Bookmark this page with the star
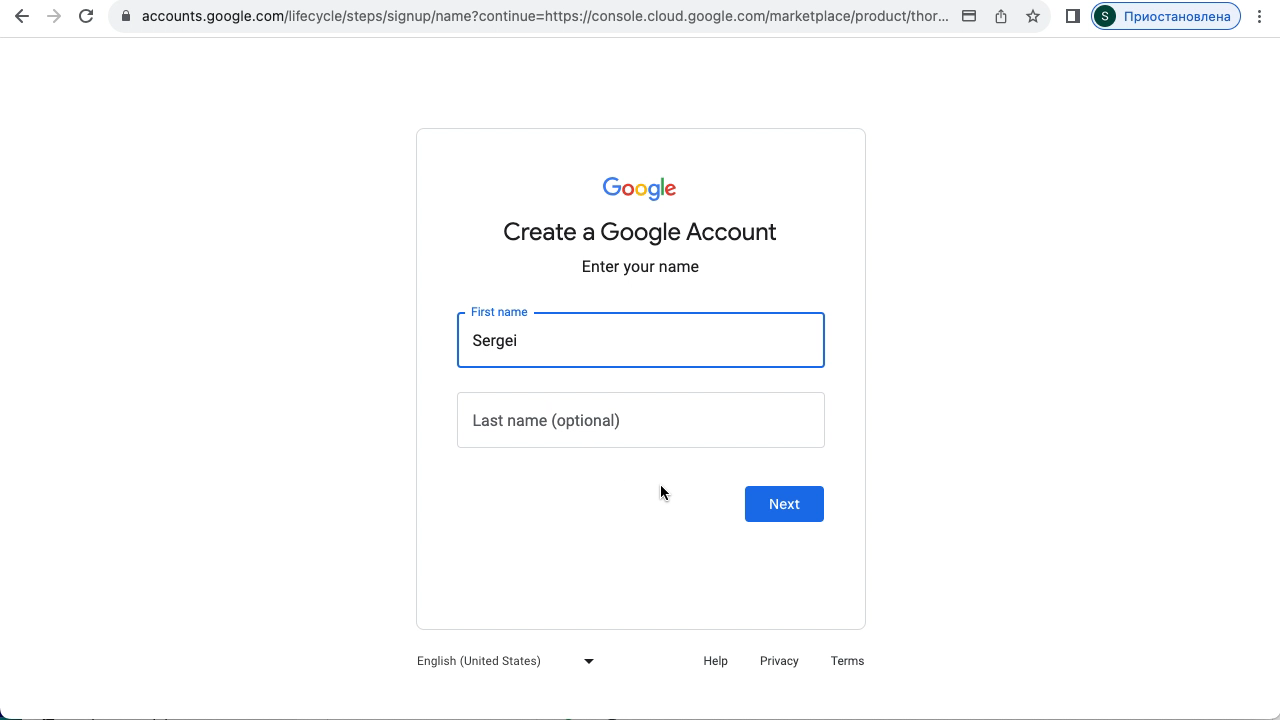This screenshot has height=720, width=1280. tap(1033, 16)
